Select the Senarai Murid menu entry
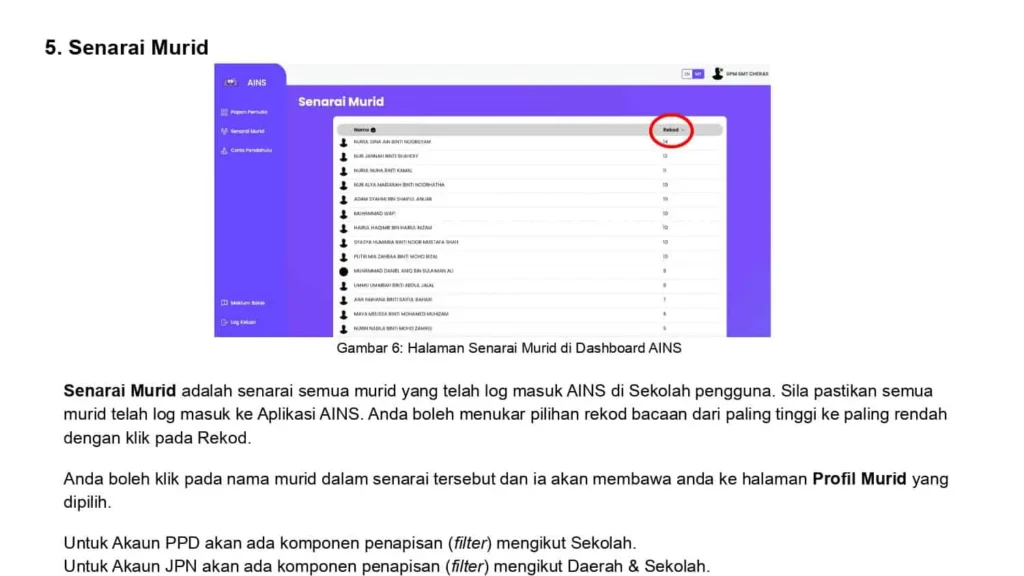This screenshot has width=1024, height=576. [250, 130]
